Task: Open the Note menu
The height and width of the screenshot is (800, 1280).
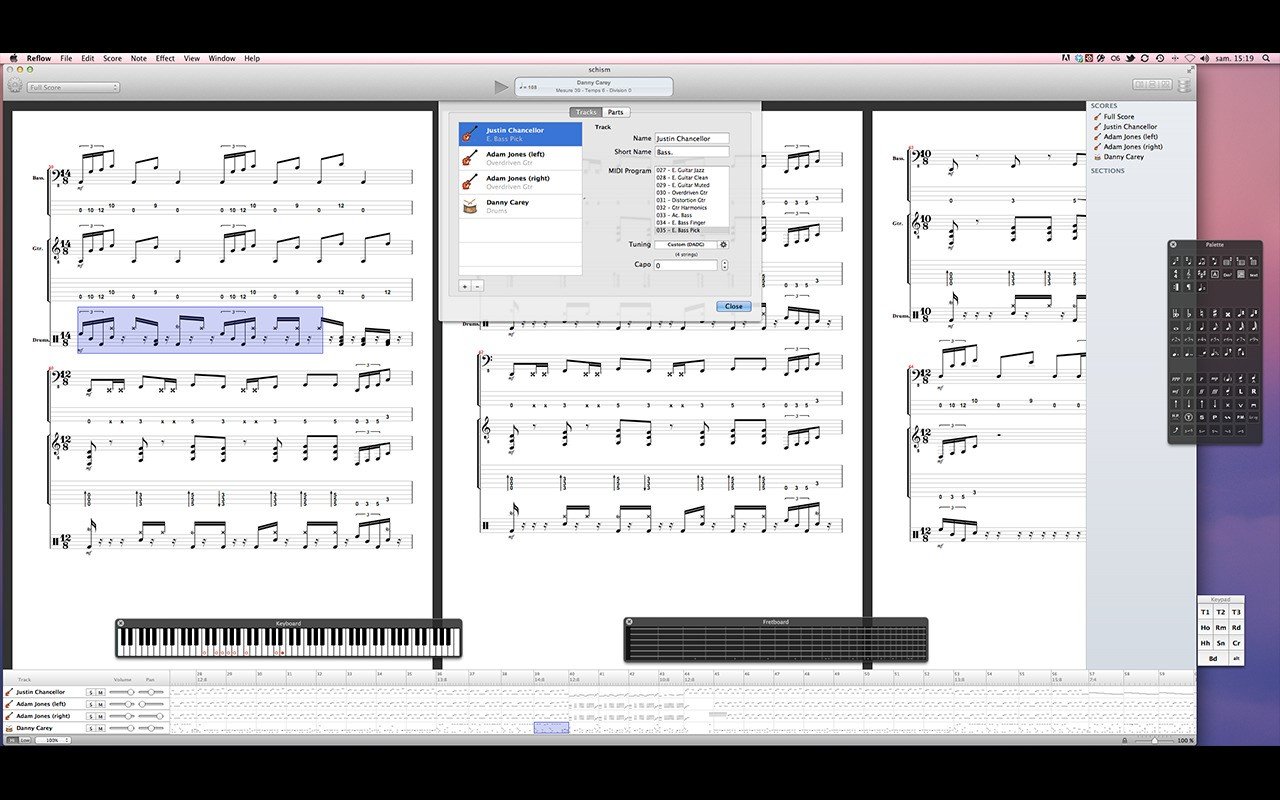Action: tap(138, 58)
